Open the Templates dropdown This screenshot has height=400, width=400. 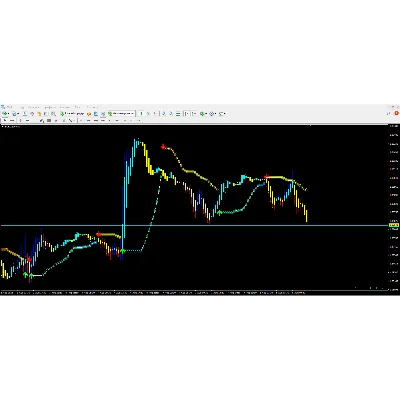click(222, 114)
